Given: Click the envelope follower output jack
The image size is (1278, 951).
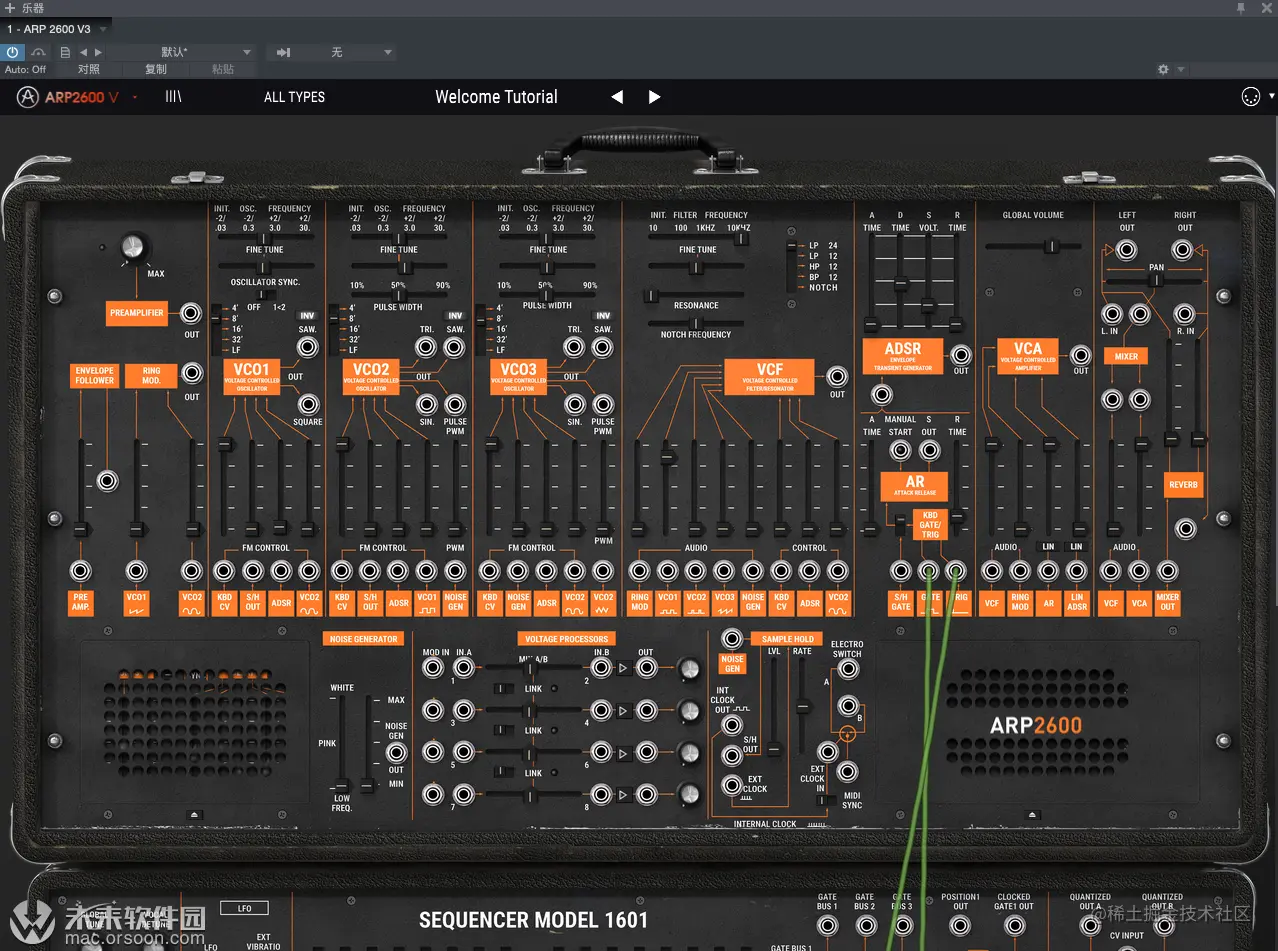Looking at the screenshot, I should pyautogui.click(x=107, y=481).
